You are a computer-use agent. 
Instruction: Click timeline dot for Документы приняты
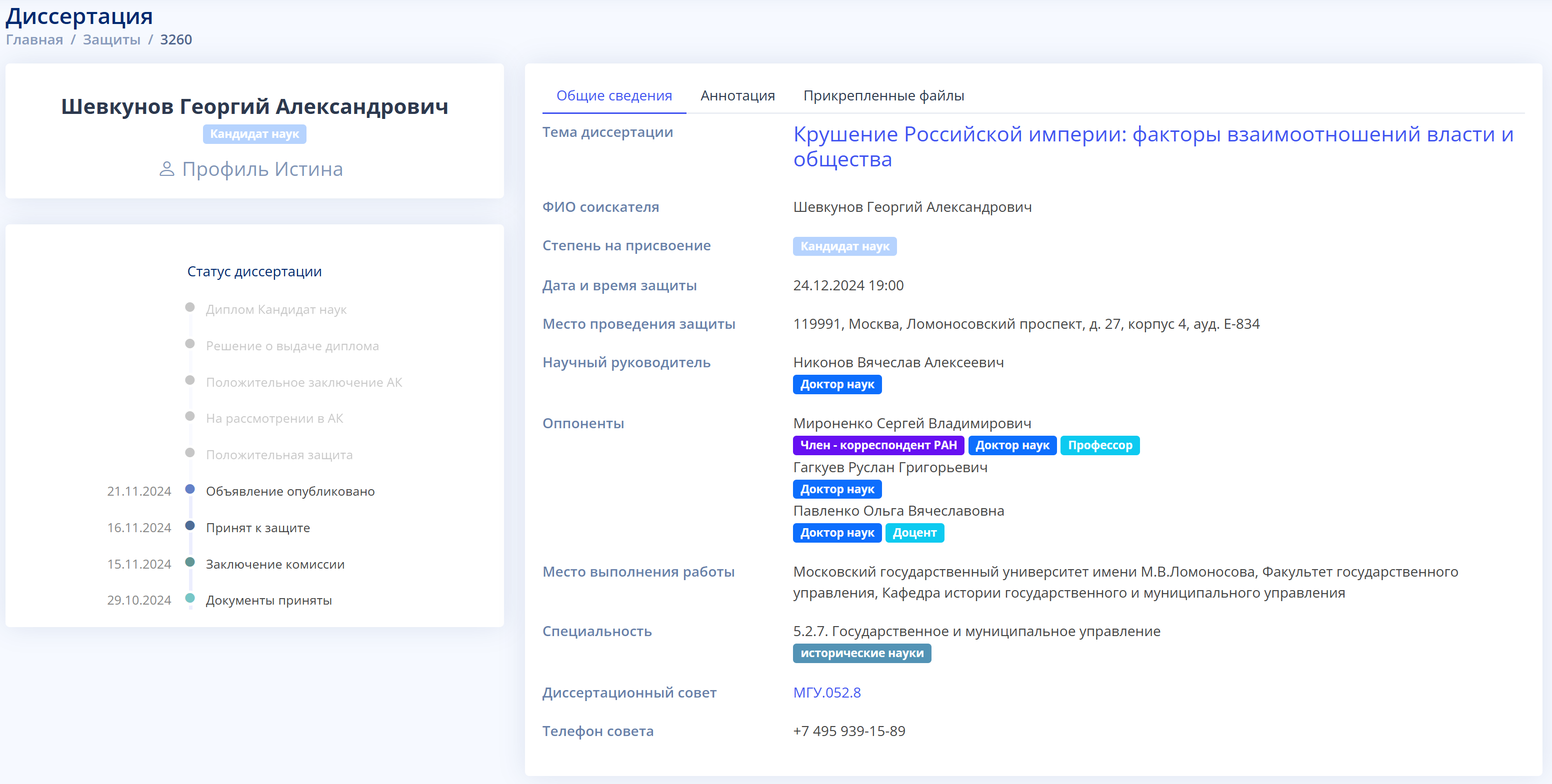pos(190,598)
